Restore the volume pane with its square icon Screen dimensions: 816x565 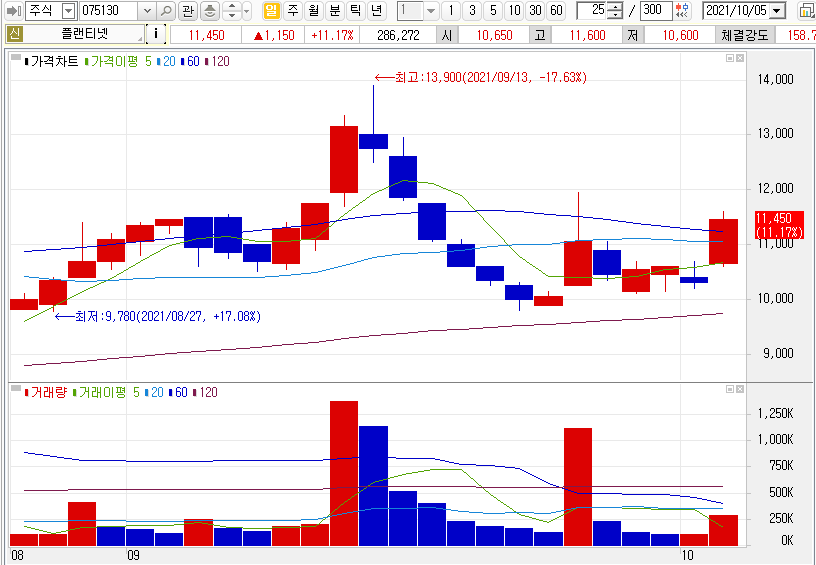tap(730, 389)
